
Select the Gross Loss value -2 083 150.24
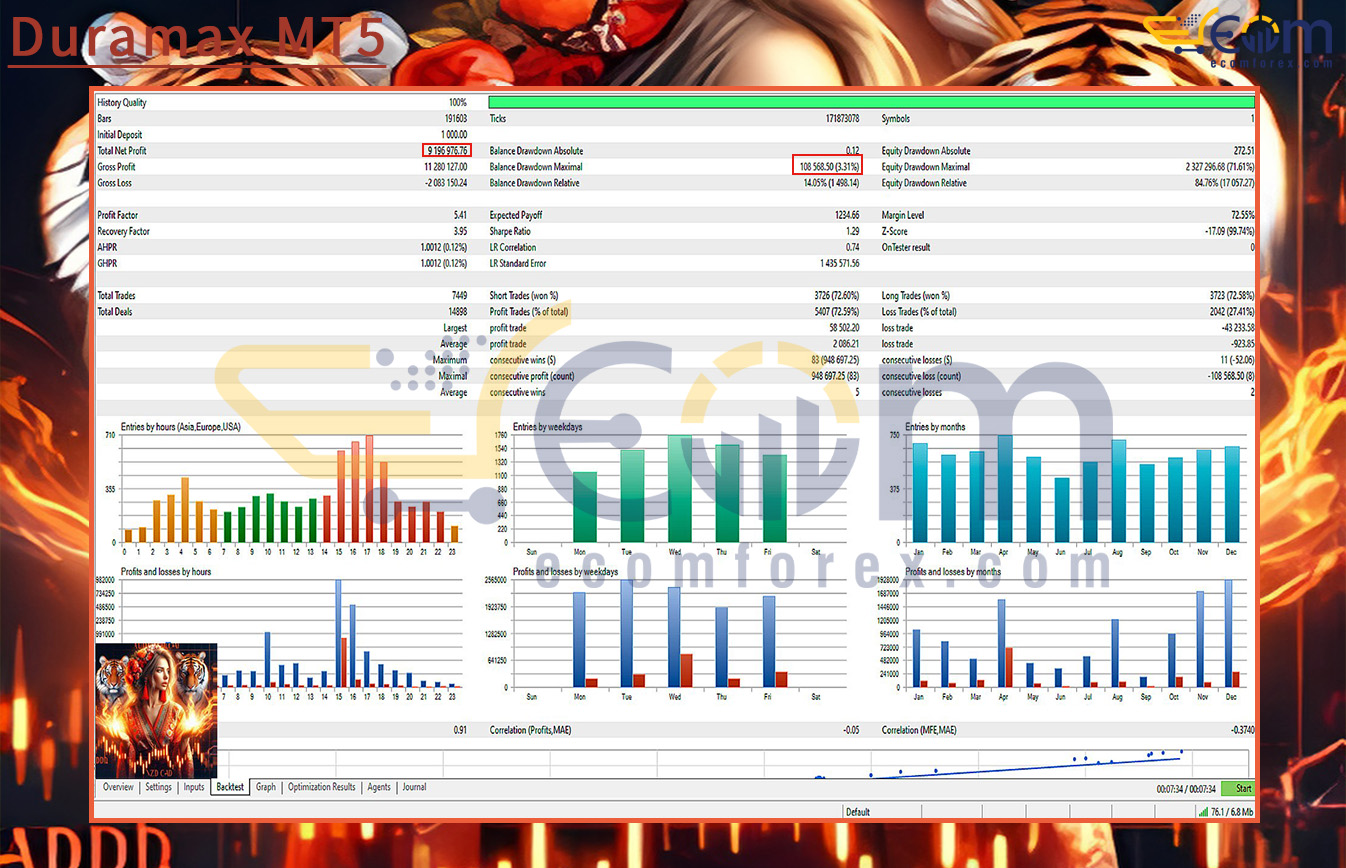point(444,183)
